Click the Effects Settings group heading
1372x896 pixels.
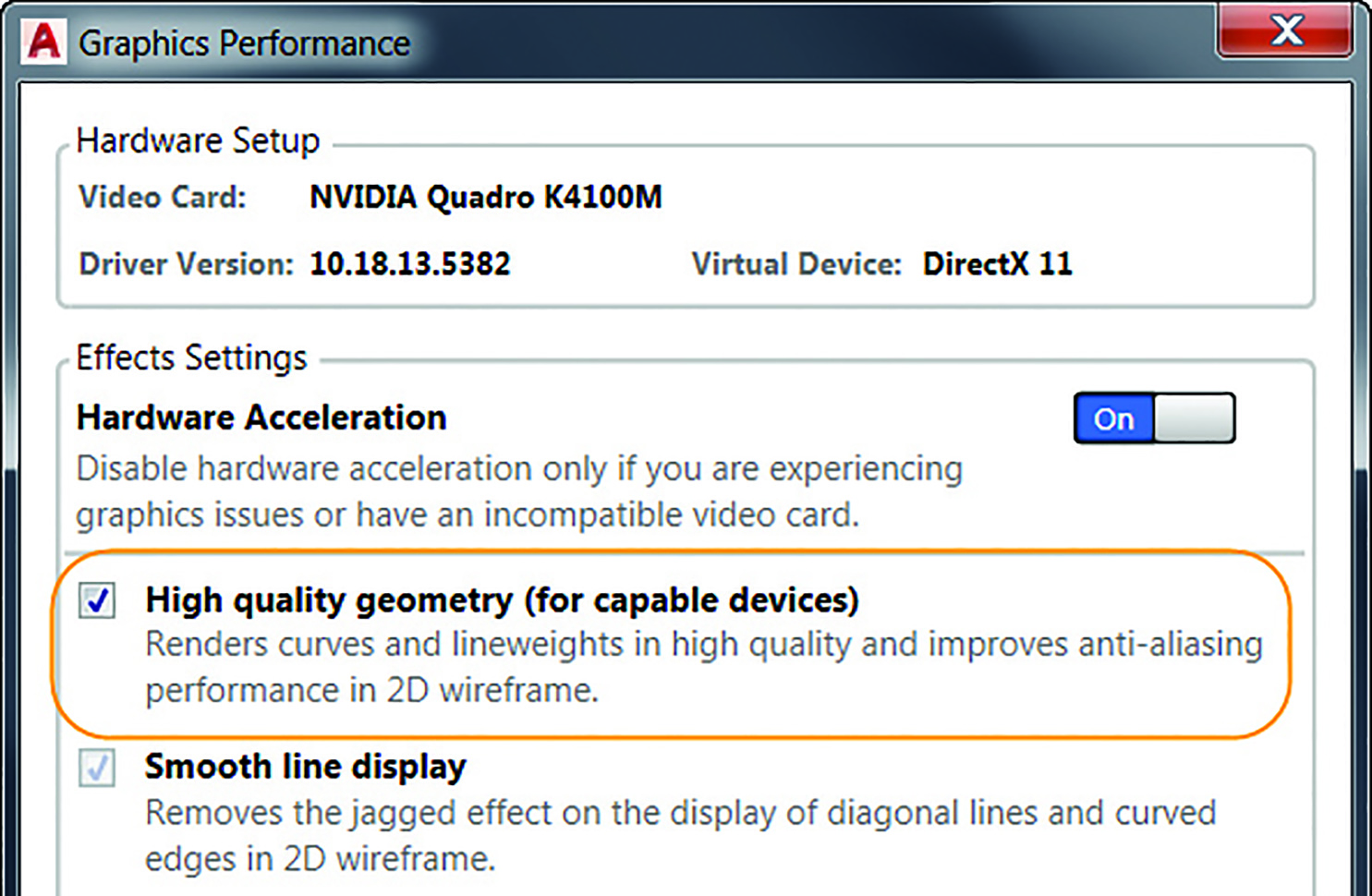coord(191,357)
